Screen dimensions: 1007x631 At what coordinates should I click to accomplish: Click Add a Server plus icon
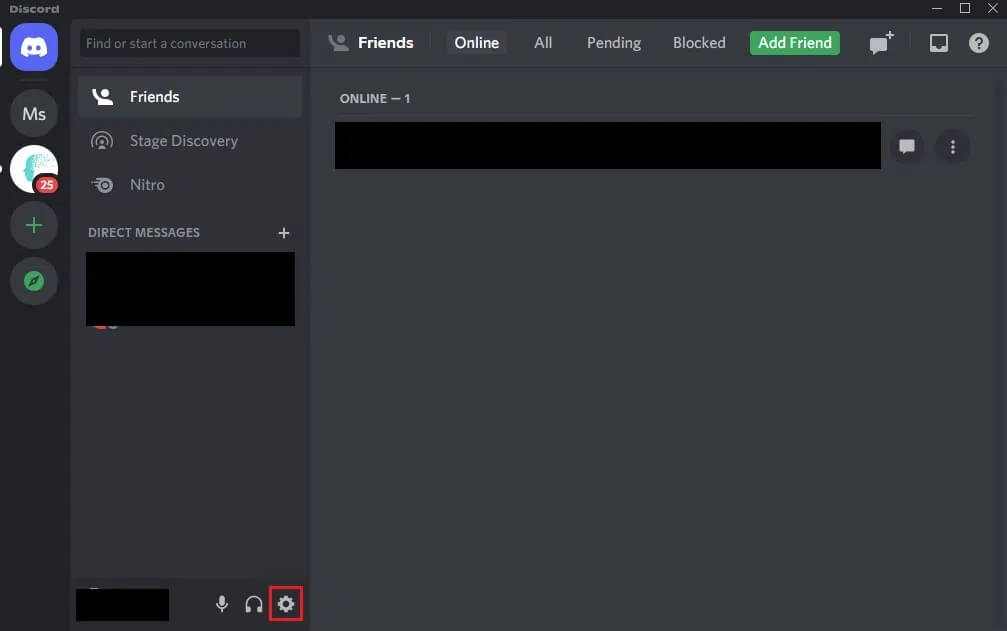34,225
